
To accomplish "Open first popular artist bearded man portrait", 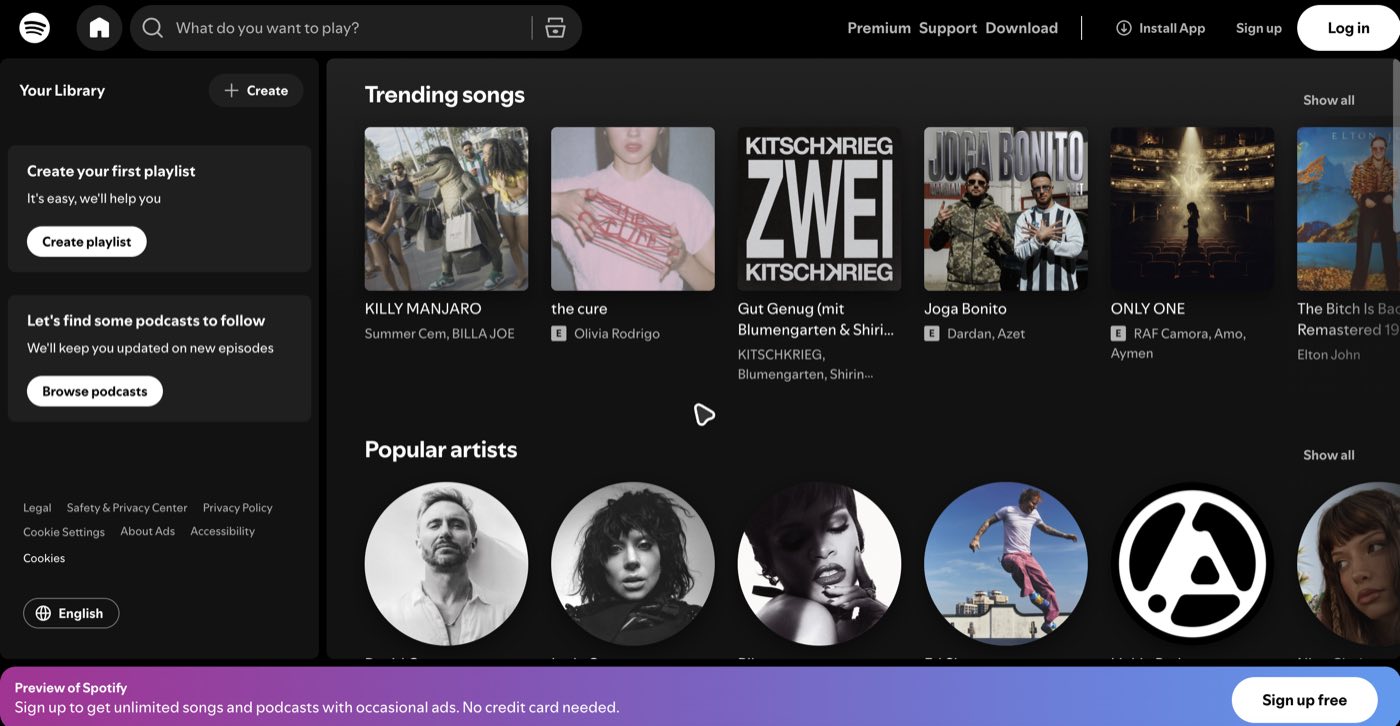I will pyautogui.click(x=446, y=564).
